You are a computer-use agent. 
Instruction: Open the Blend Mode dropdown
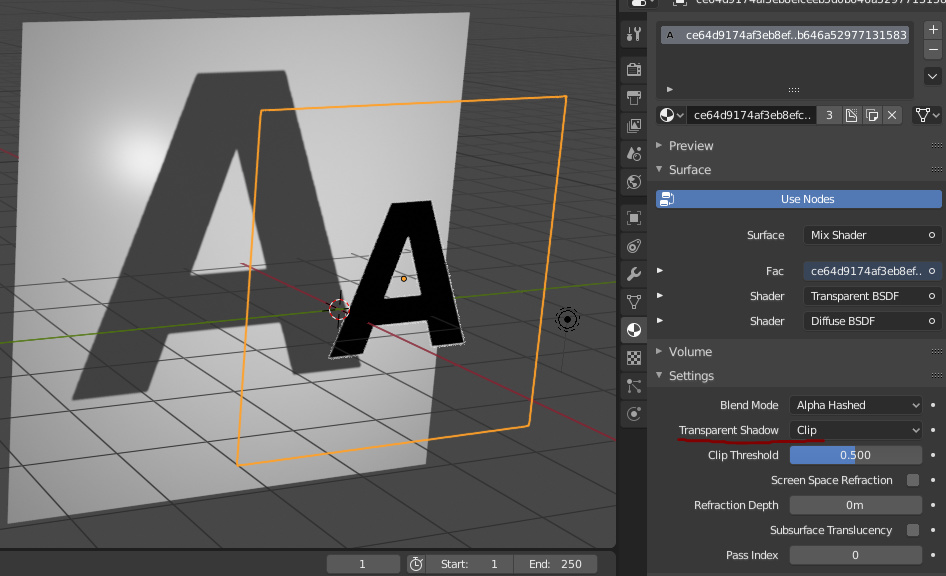(x=856, y=405)
